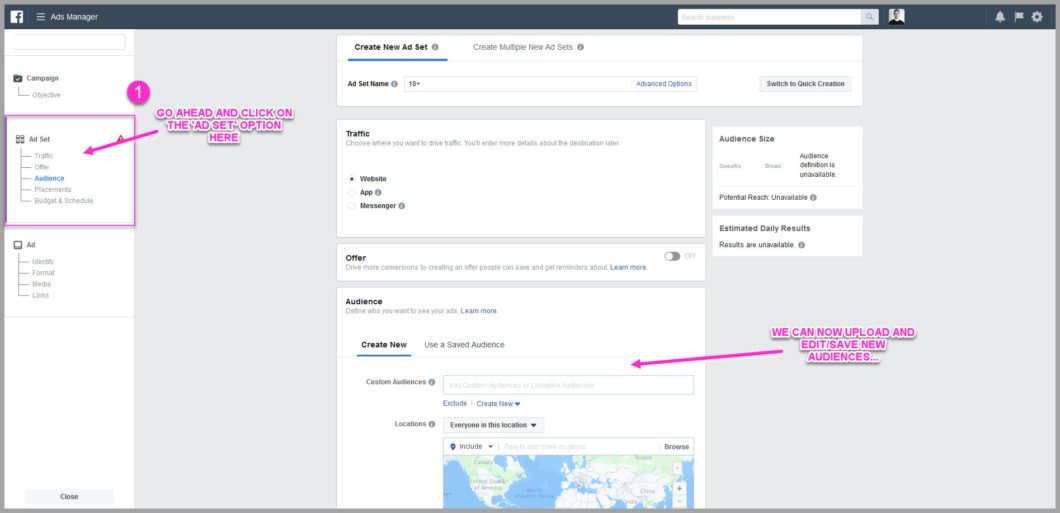This screenshot has width=1060, height=513.
Task: Select the App radio button
Action: click(x=352, y=193)
